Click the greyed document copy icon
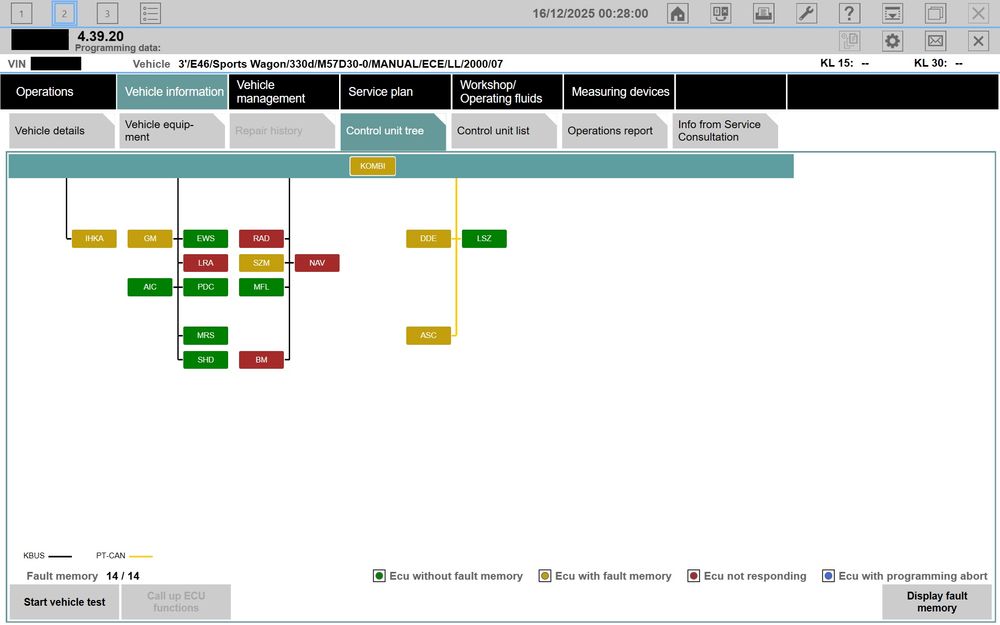Screen dimensions: 1000x625 [849, 41]
